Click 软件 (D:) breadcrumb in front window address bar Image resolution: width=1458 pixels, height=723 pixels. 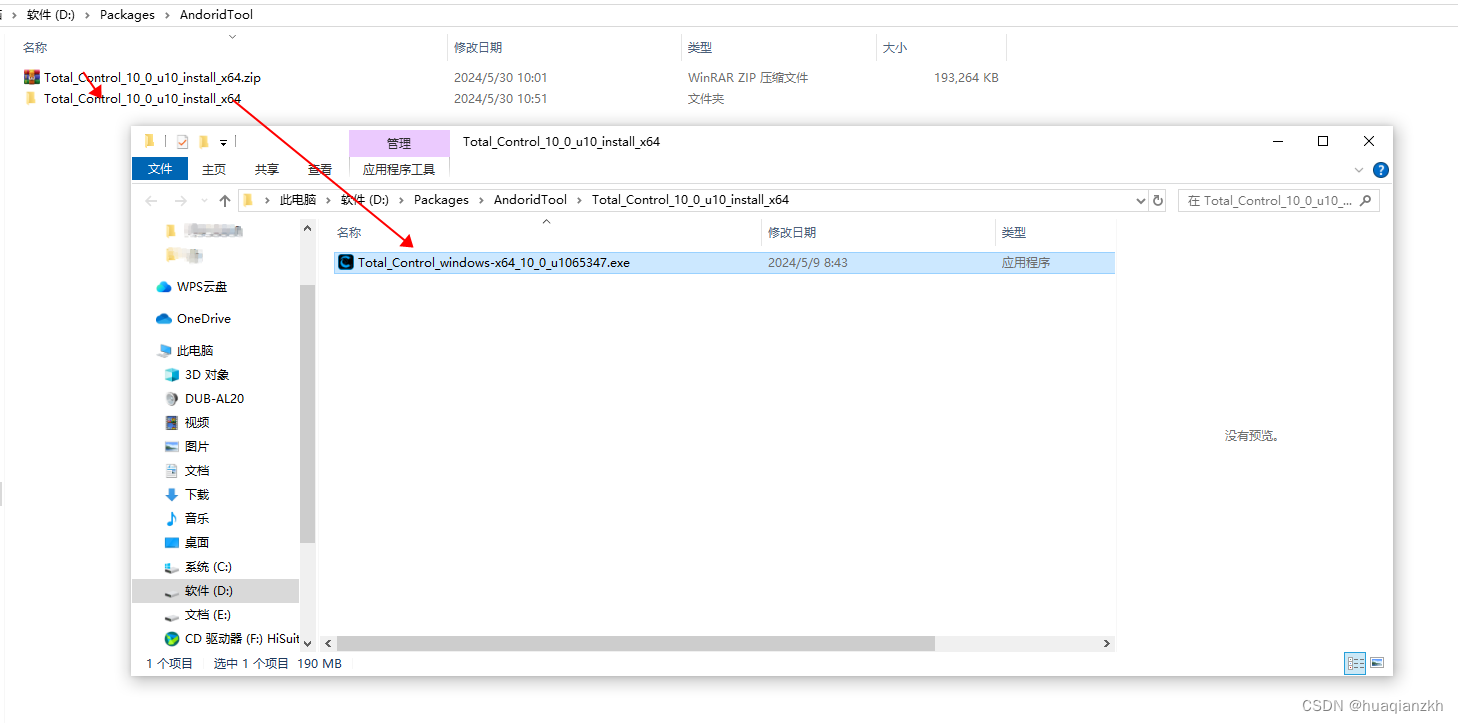pos(365,200)
